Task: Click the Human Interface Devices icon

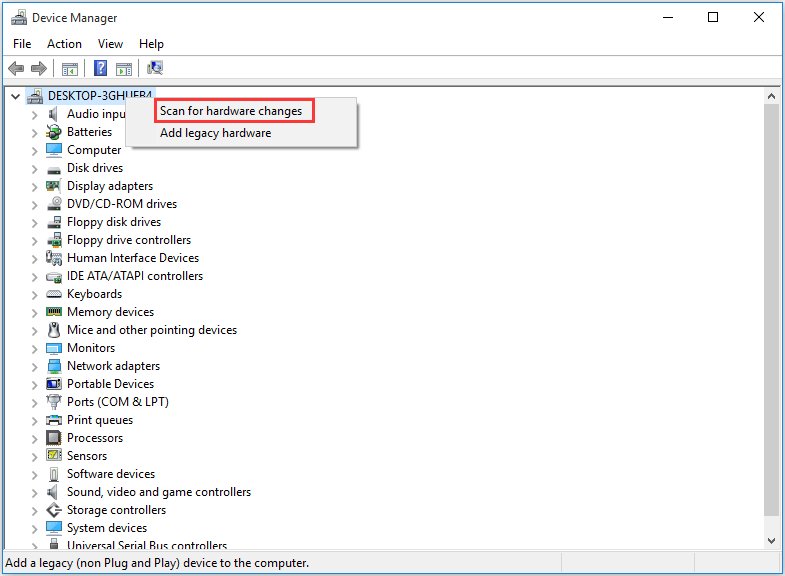Action: (x=54, y=258)
